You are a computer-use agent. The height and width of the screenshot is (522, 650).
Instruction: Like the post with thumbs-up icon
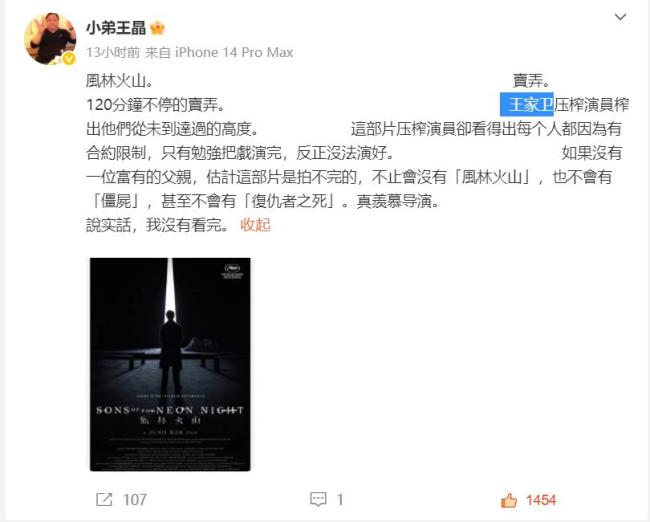[509, 500]
